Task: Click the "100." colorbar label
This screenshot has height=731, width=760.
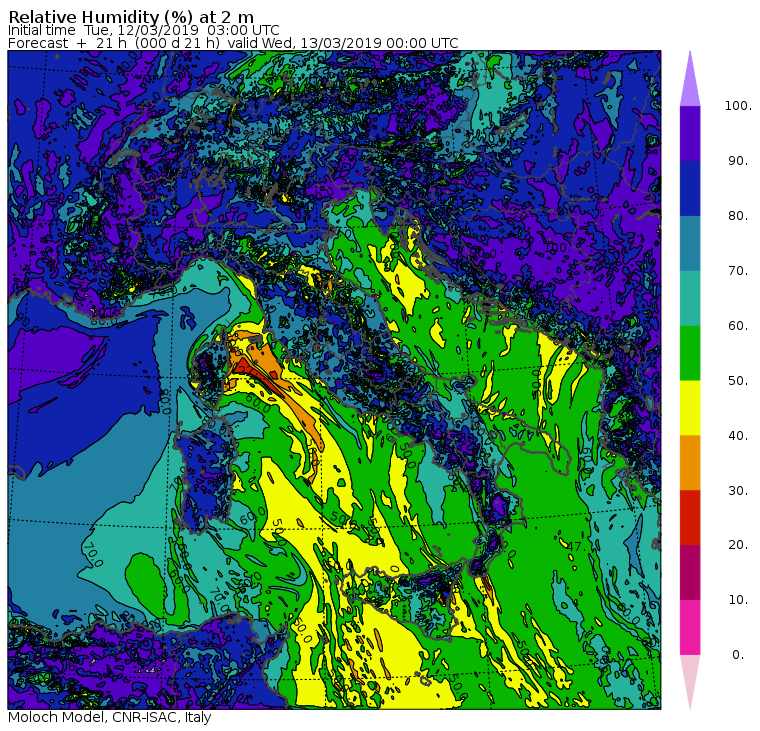Action: click(x=738, y=106)
